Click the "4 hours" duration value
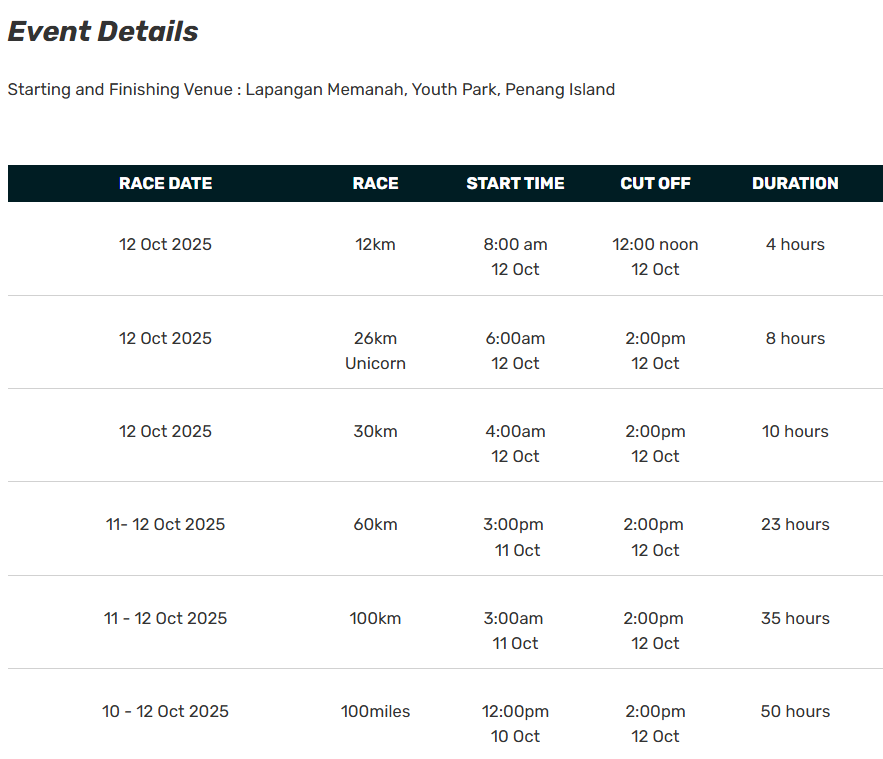This screenshot has height=759, width=883. (x=795, y=245)
